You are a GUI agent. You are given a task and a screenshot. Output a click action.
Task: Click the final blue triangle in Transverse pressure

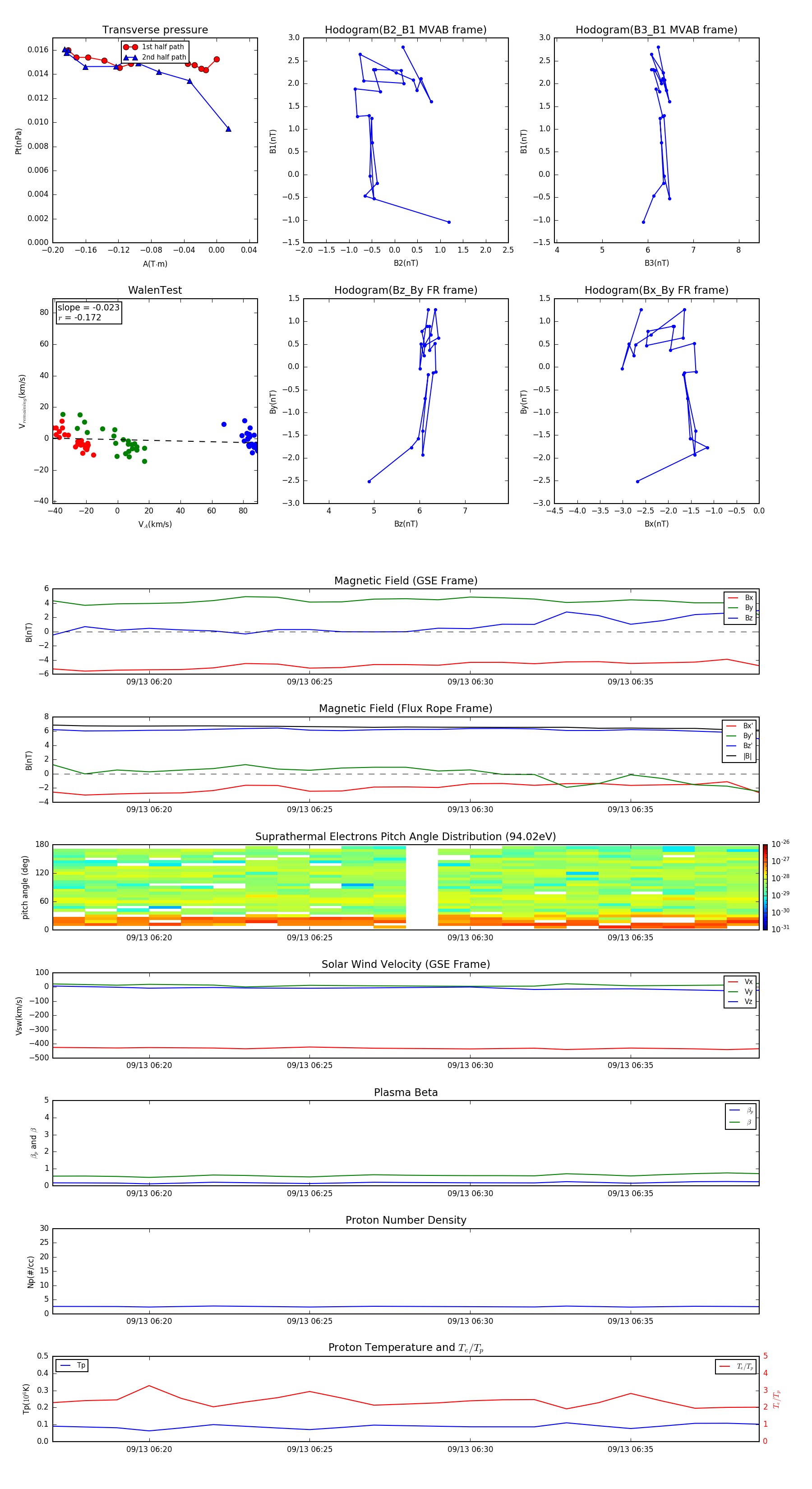coord(228,129)
